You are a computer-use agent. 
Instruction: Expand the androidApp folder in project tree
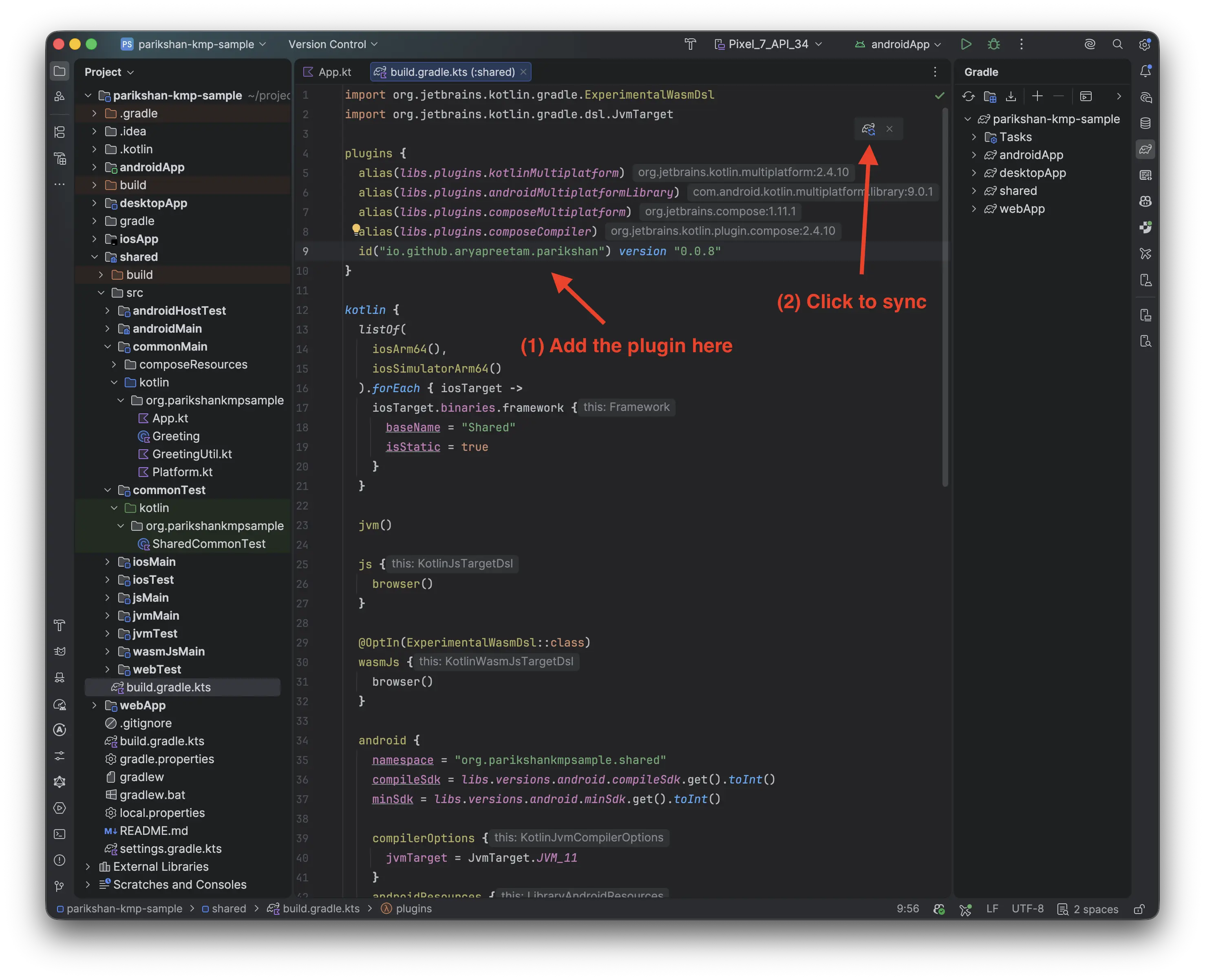tap(94, 167)
